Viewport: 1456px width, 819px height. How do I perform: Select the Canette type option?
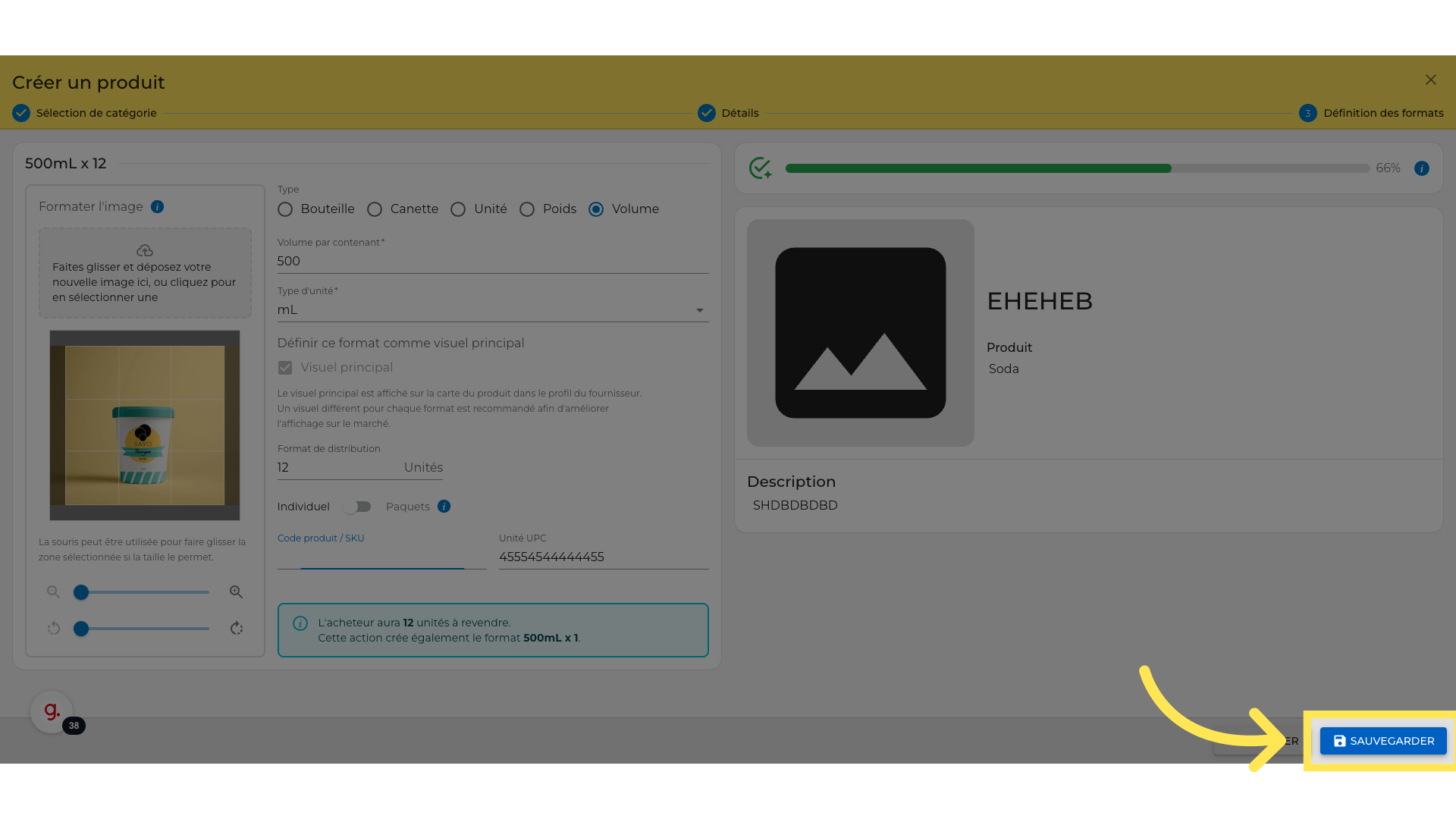click(375, 209)
